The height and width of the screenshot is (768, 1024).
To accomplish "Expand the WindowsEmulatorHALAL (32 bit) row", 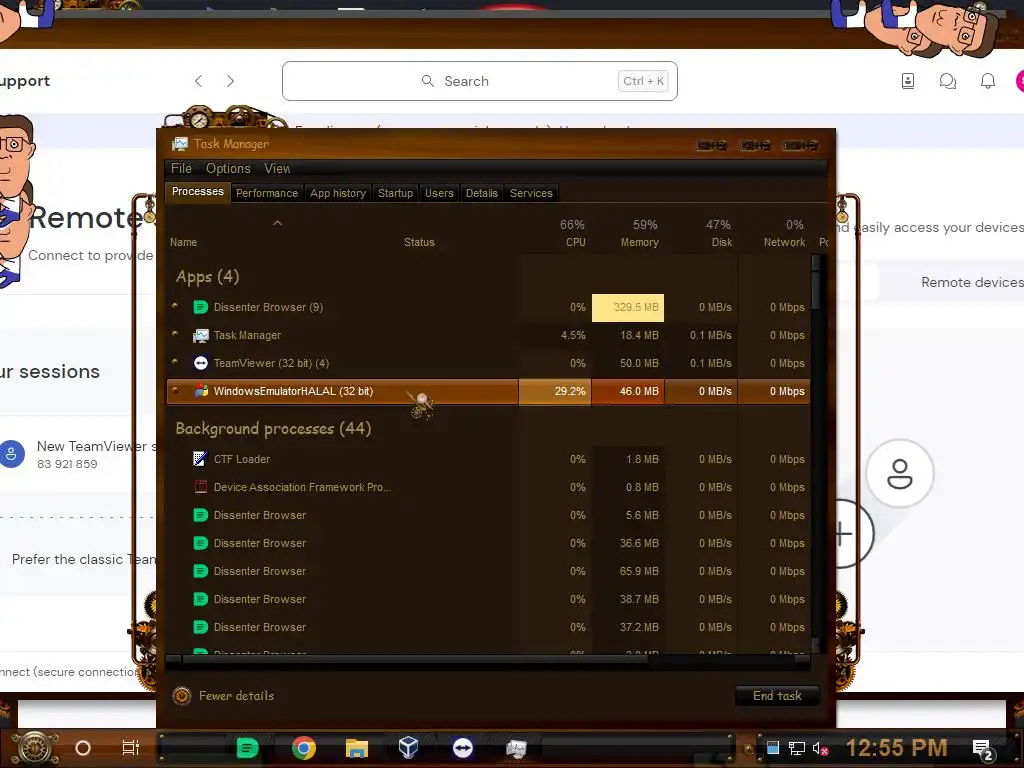I will (x=175, y=390).
